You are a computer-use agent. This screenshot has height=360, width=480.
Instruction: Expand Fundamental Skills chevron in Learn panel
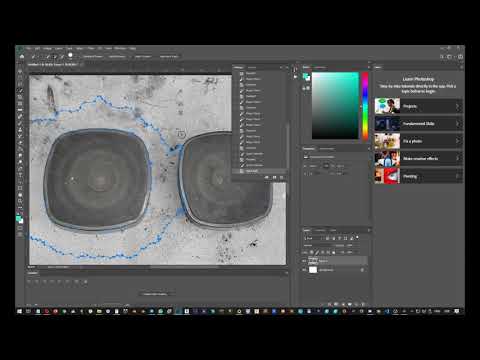pos(457,124)
